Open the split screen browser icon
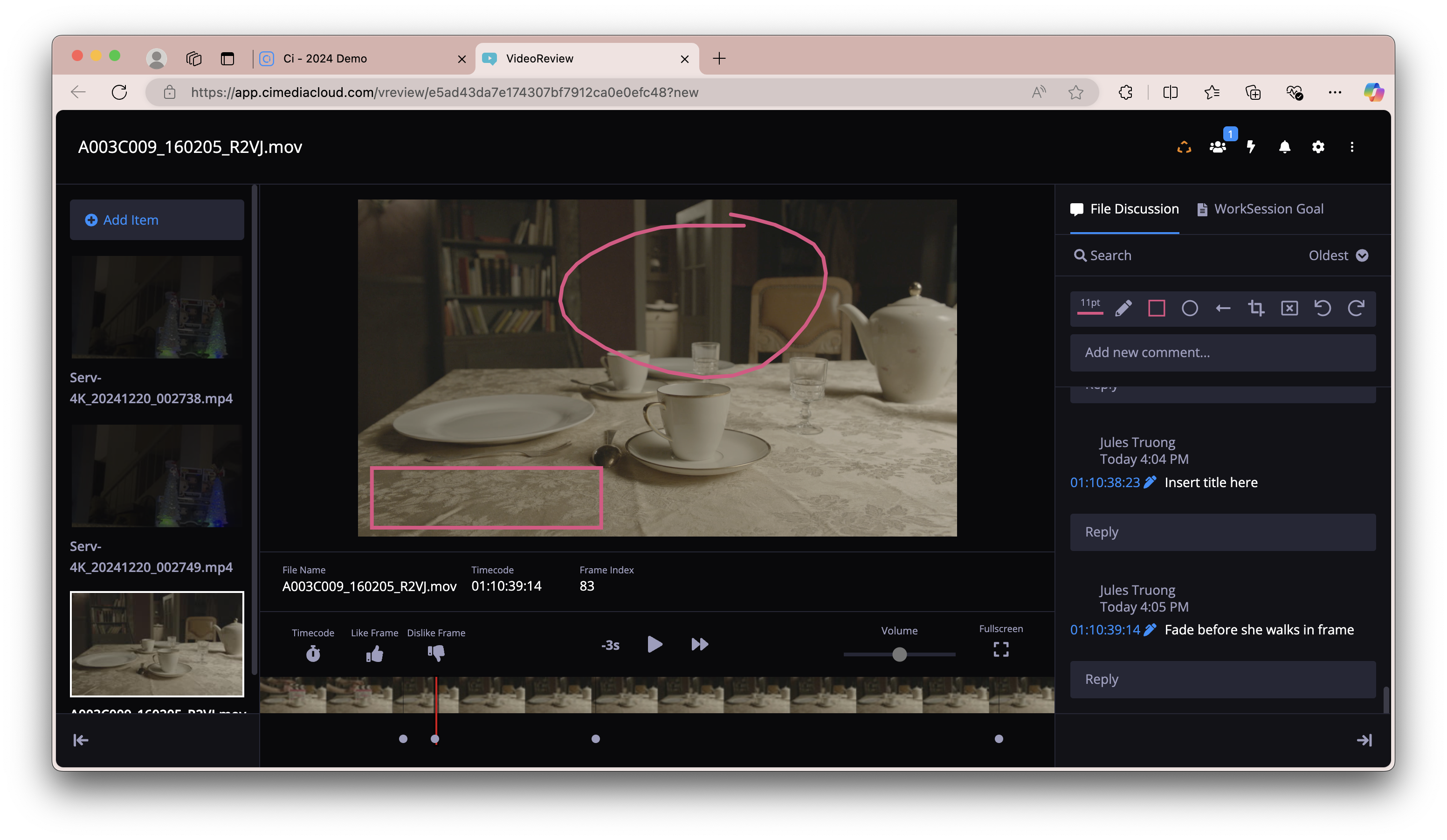The width and height of the screenshot is (1447, 840). tap(1170, 92)
